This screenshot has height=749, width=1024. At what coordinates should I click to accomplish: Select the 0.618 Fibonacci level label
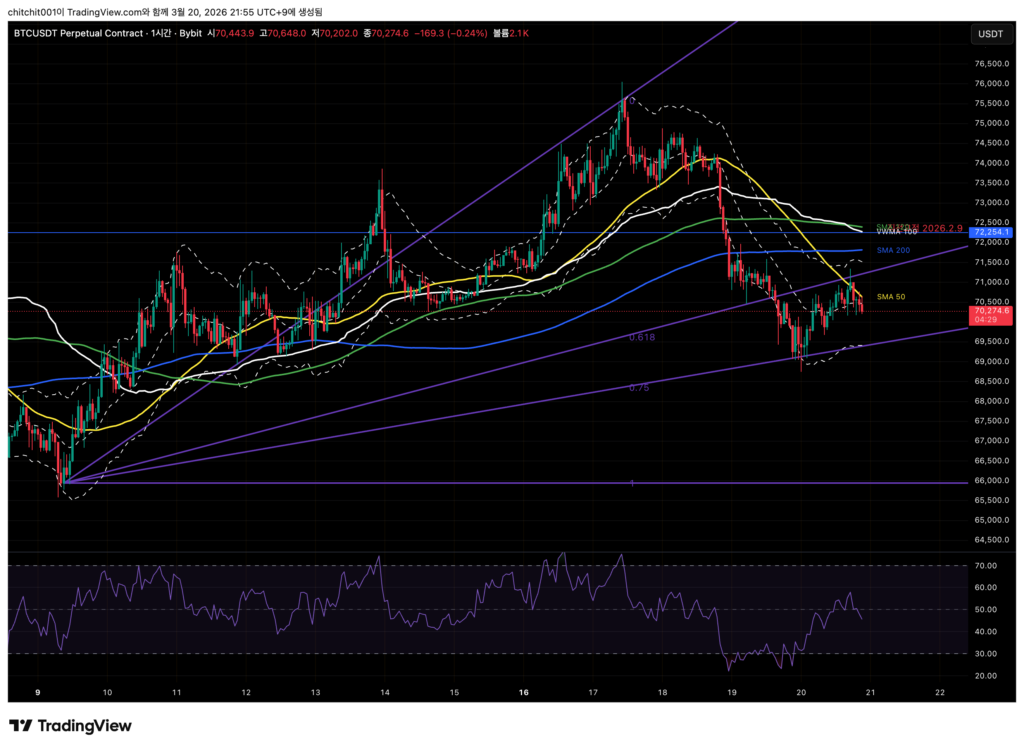642,338
